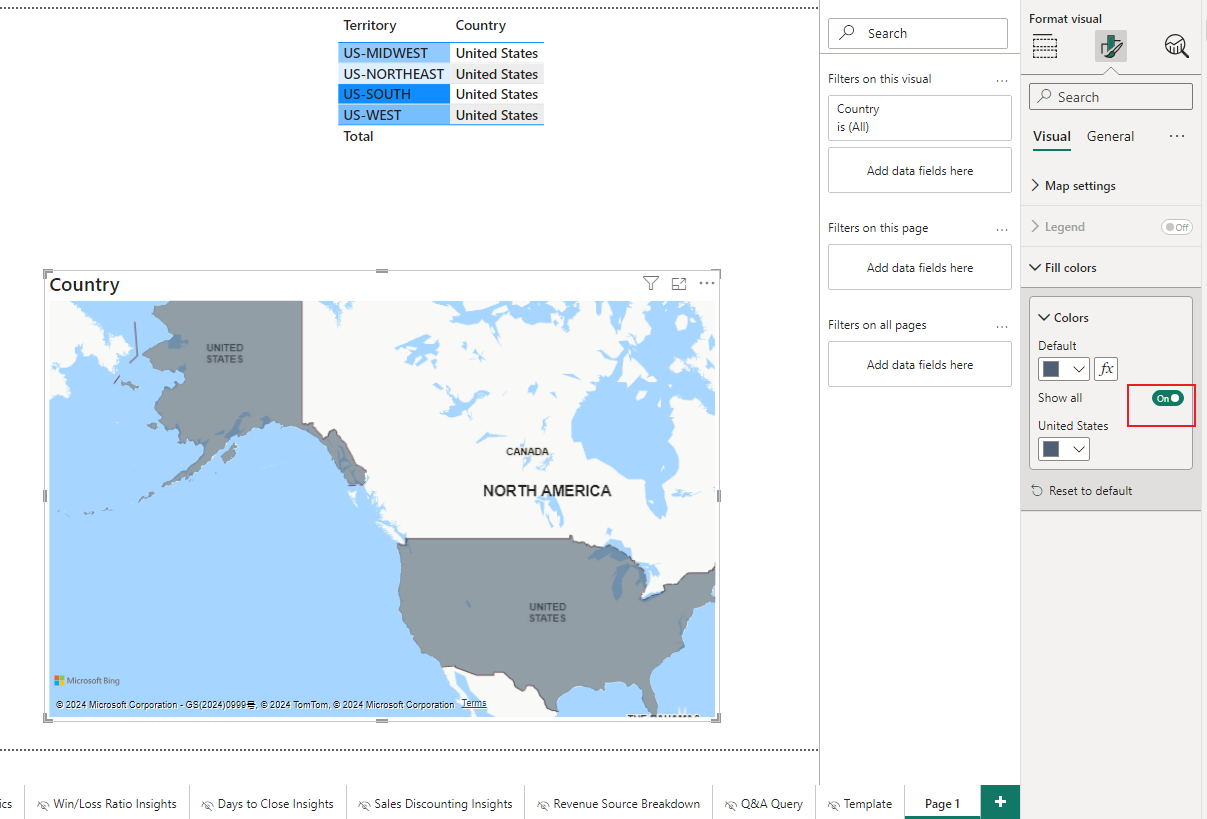Click the Country title of map visual
The image size is (1207, 819).
[85, 285]
